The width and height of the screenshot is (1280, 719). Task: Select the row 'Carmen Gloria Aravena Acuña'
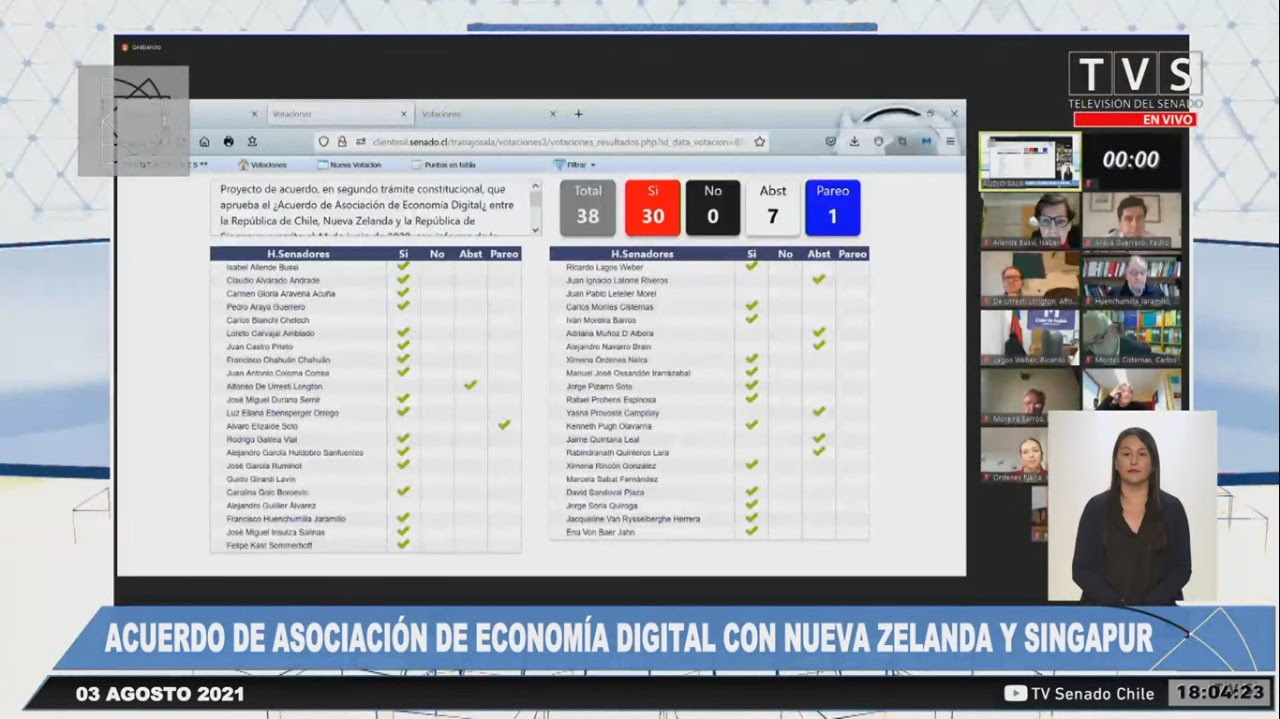pyautogui.click(x=365, y=294)
